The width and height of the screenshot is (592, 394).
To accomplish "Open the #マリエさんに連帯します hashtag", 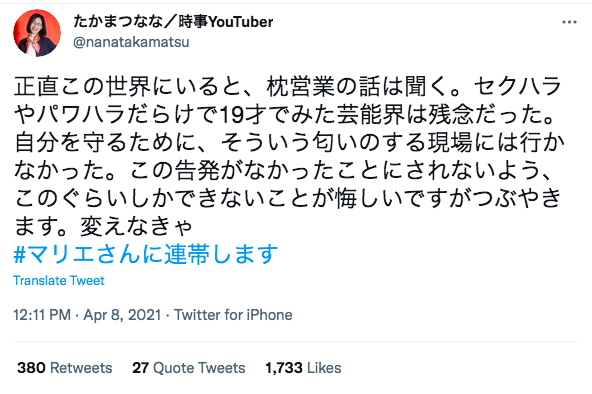I will 145,253.
